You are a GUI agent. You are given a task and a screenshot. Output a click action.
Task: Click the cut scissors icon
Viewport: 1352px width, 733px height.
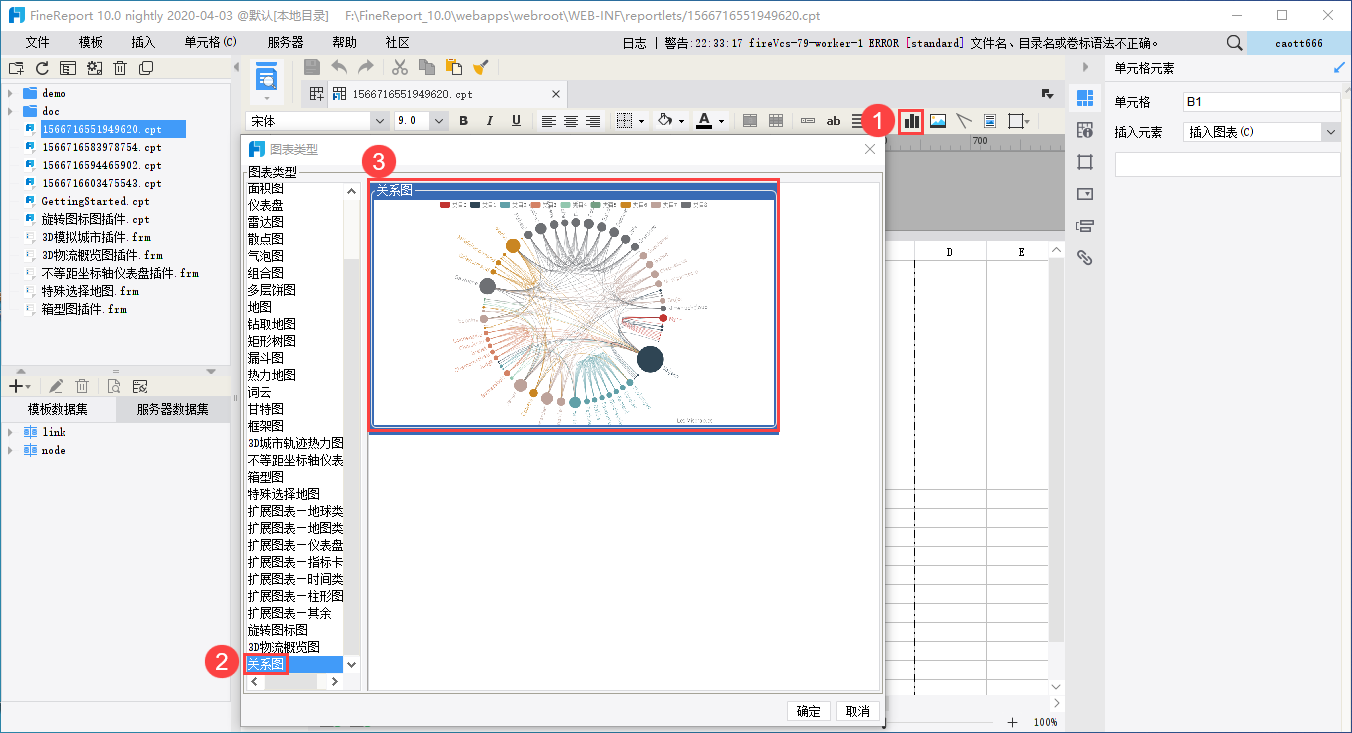[400, 67]
